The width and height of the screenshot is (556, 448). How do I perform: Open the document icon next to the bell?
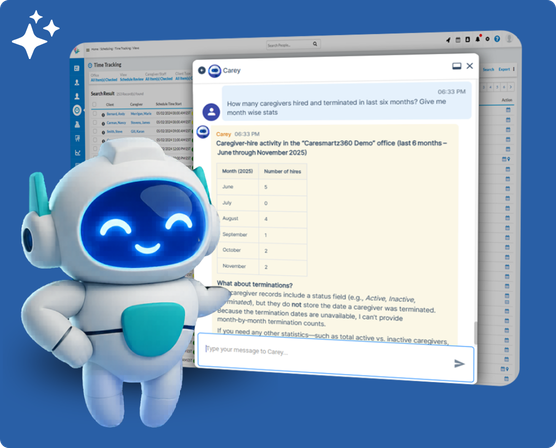click(467, 39)
